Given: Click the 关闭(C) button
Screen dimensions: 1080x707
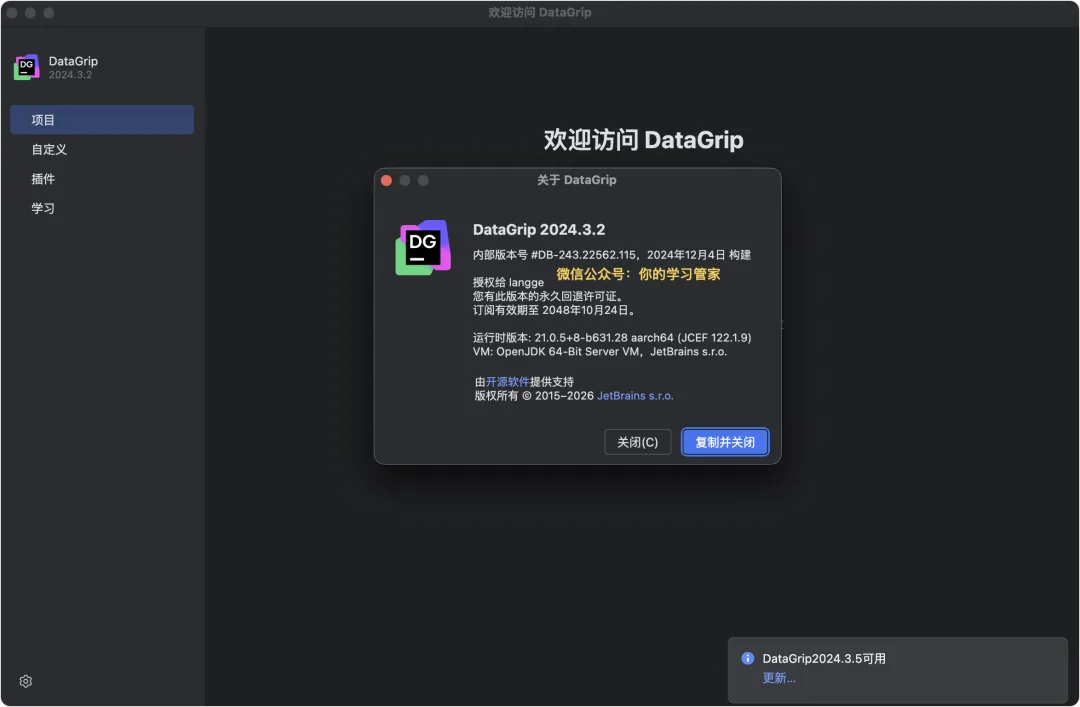Looking at the screenshot, I should pos(637,442).
